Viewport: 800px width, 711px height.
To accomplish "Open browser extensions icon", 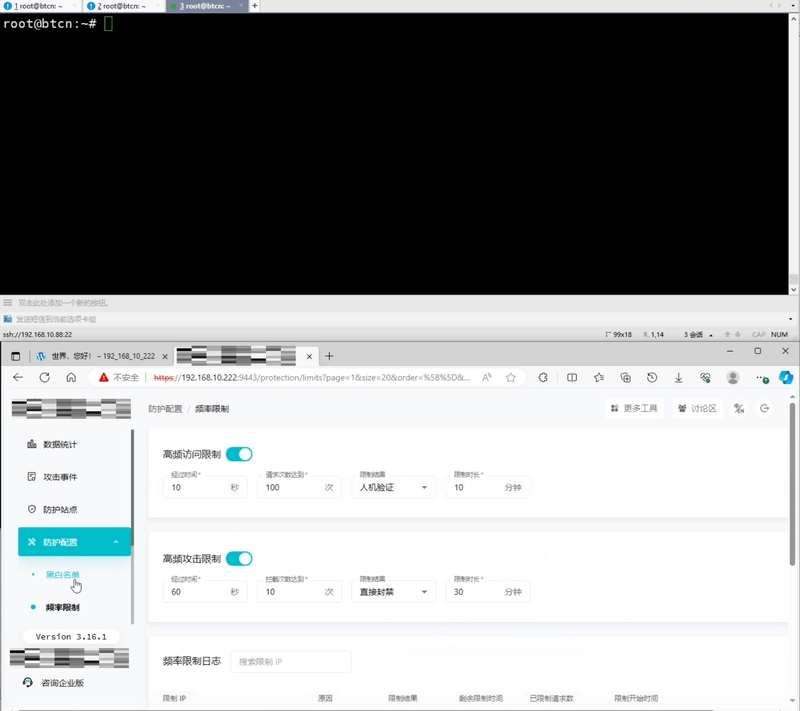I will (x=543, y=377).
